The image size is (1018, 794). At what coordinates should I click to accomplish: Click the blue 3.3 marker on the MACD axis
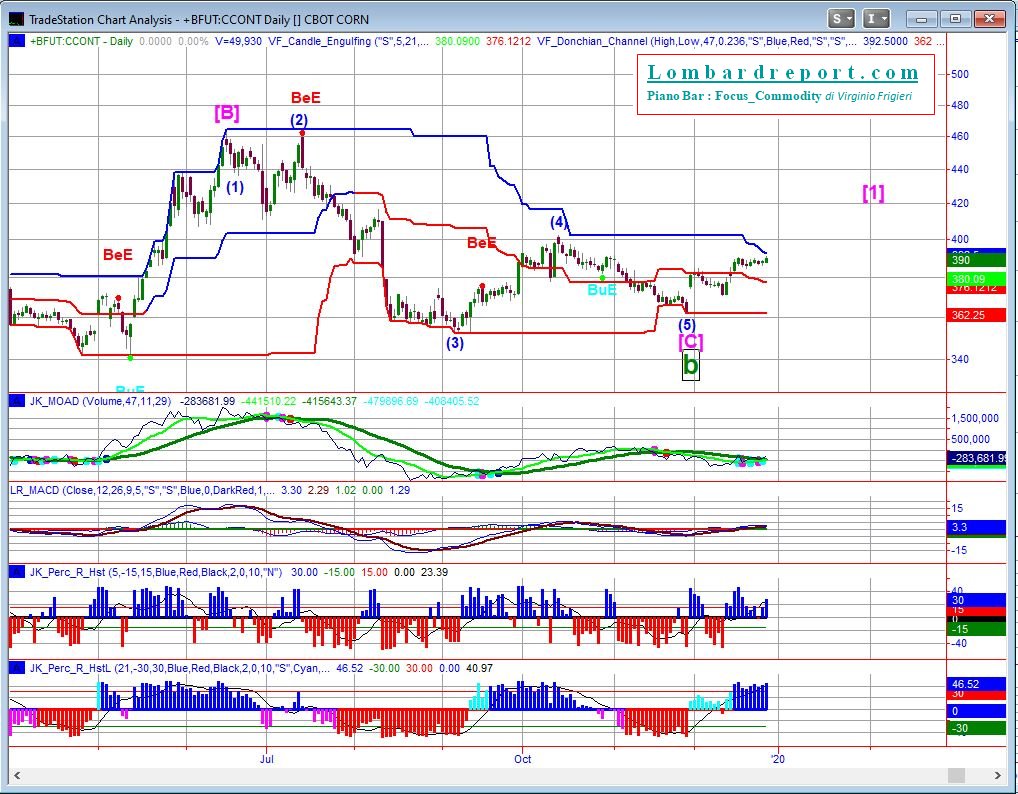976,527
